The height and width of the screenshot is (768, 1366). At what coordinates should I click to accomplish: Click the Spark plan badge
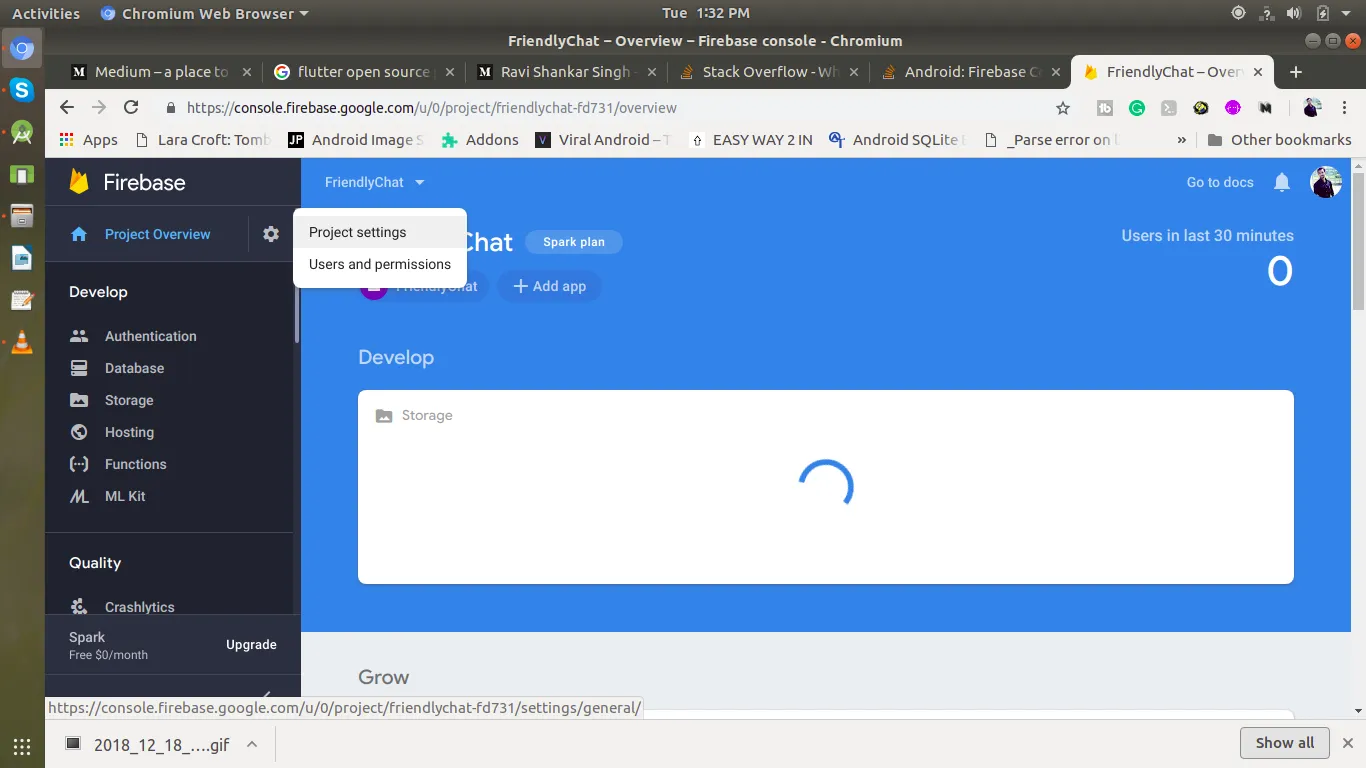coord(574,242)
